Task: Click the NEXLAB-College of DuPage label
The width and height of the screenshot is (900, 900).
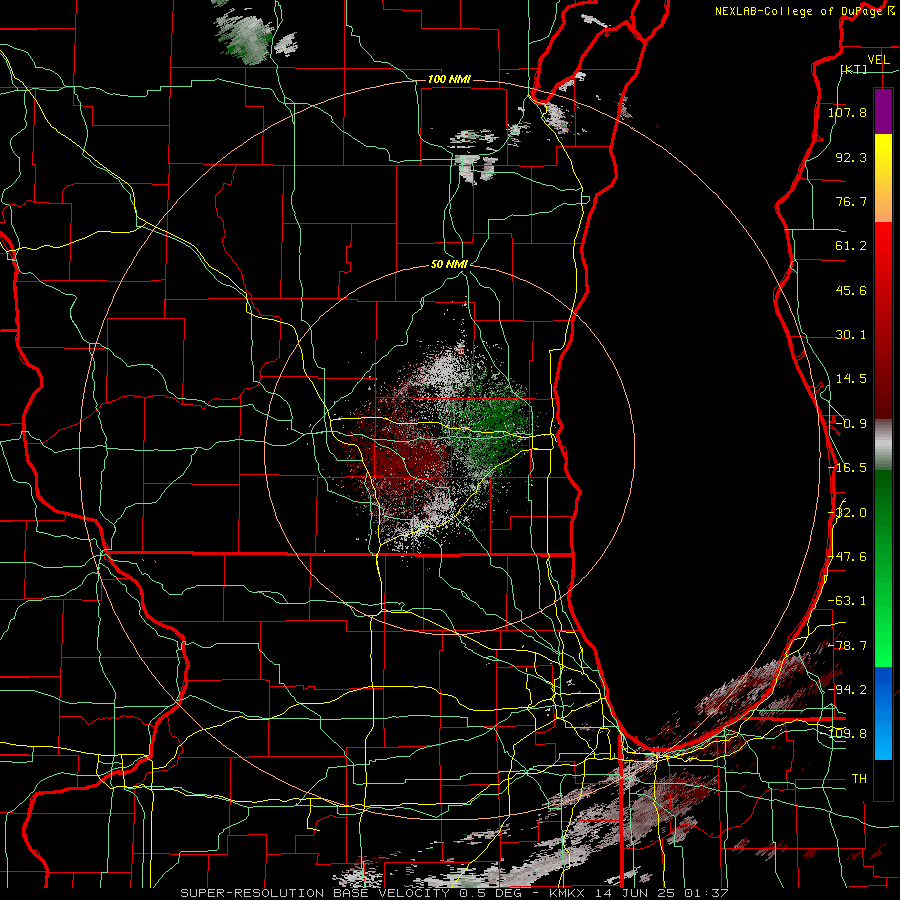Action: point(799,11)
